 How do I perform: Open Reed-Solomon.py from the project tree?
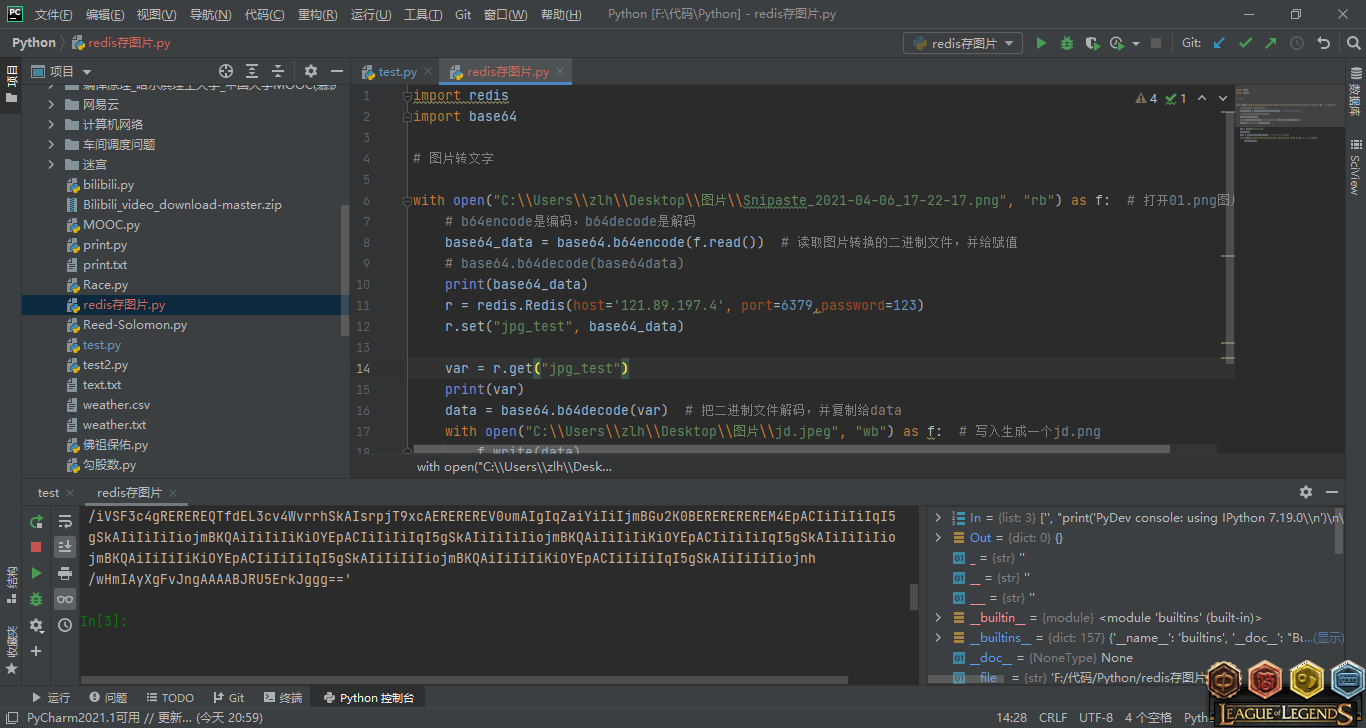[x=134, y=325]
